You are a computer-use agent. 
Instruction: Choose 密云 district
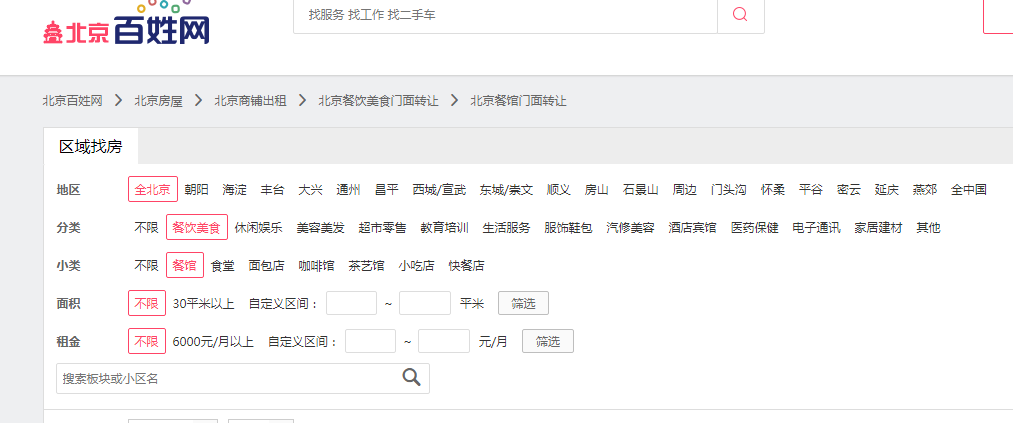(x=849, y=190)
